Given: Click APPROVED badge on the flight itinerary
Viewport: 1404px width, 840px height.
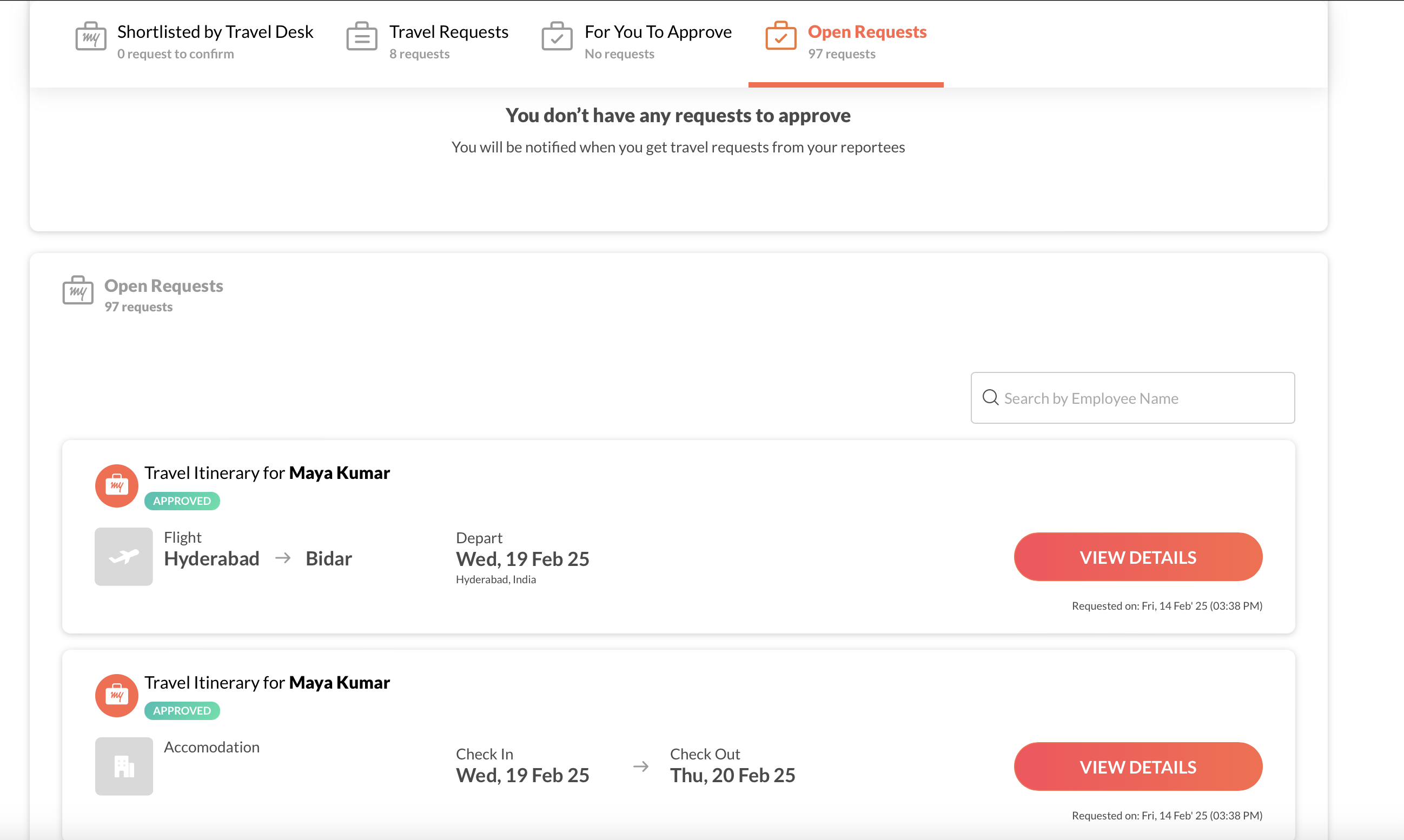Looking at the screenshot, I should 182,501.
